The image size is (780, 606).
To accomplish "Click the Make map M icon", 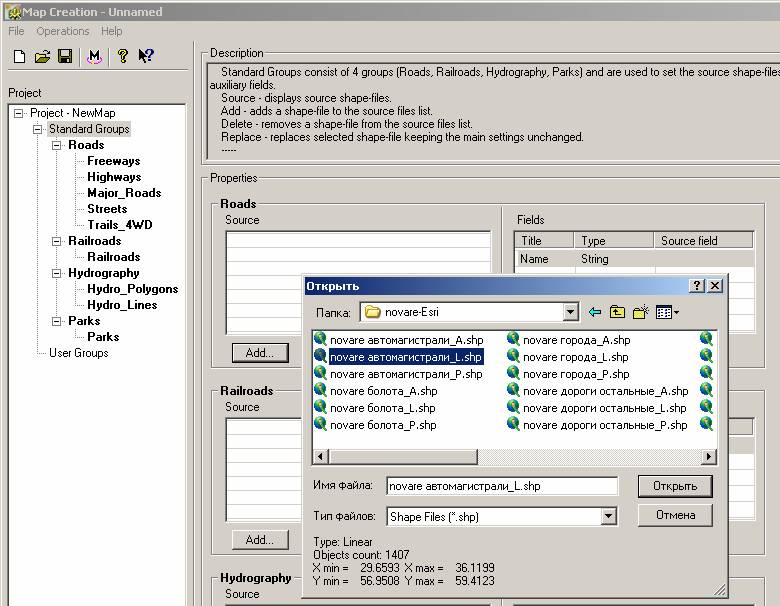I will click(x=94, y=56).
